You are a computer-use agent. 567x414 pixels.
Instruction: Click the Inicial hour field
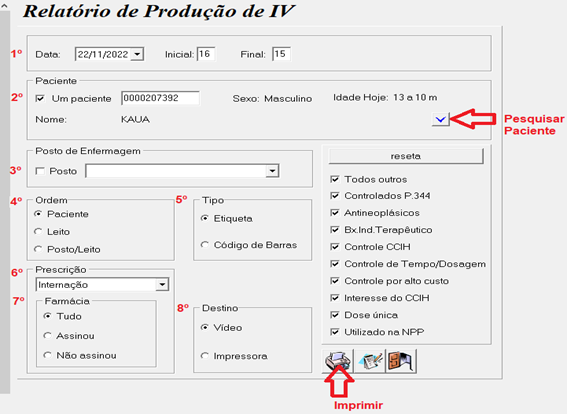206,54
